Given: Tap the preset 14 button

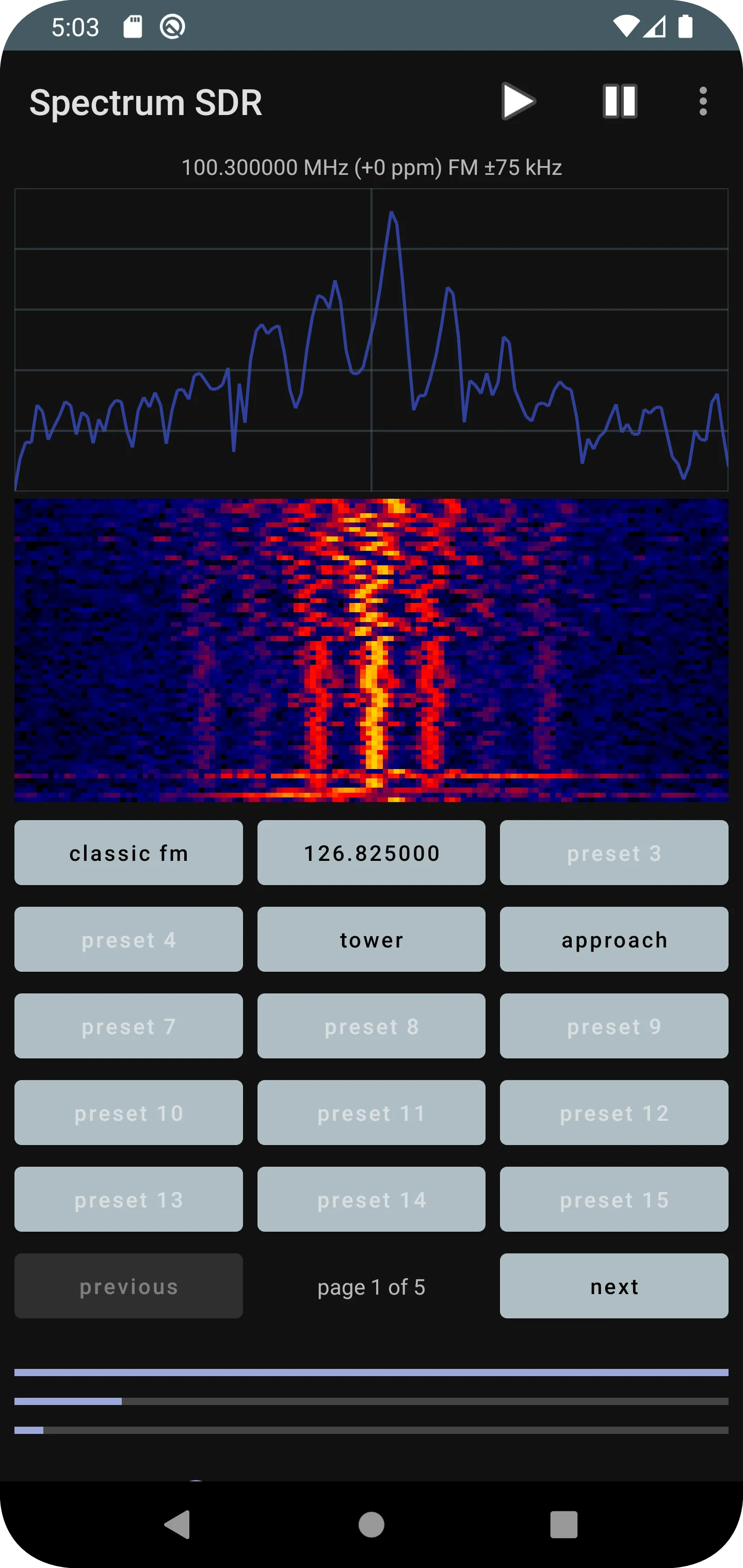Looking at the screenshot, I should pyautogui.click(x=372, y=1199).
